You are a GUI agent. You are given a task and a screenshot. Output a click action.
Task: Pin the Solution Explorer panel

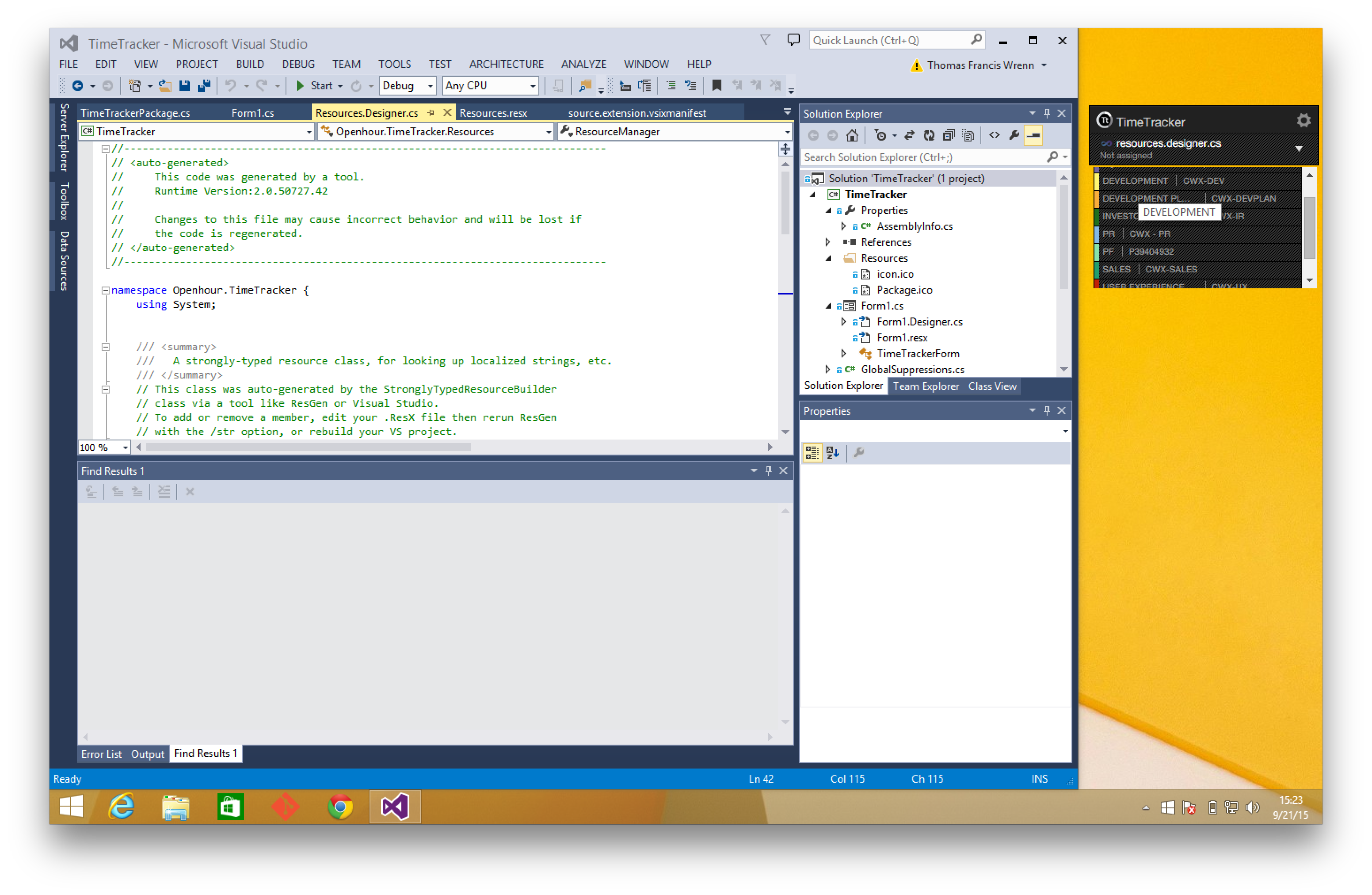1047,113
